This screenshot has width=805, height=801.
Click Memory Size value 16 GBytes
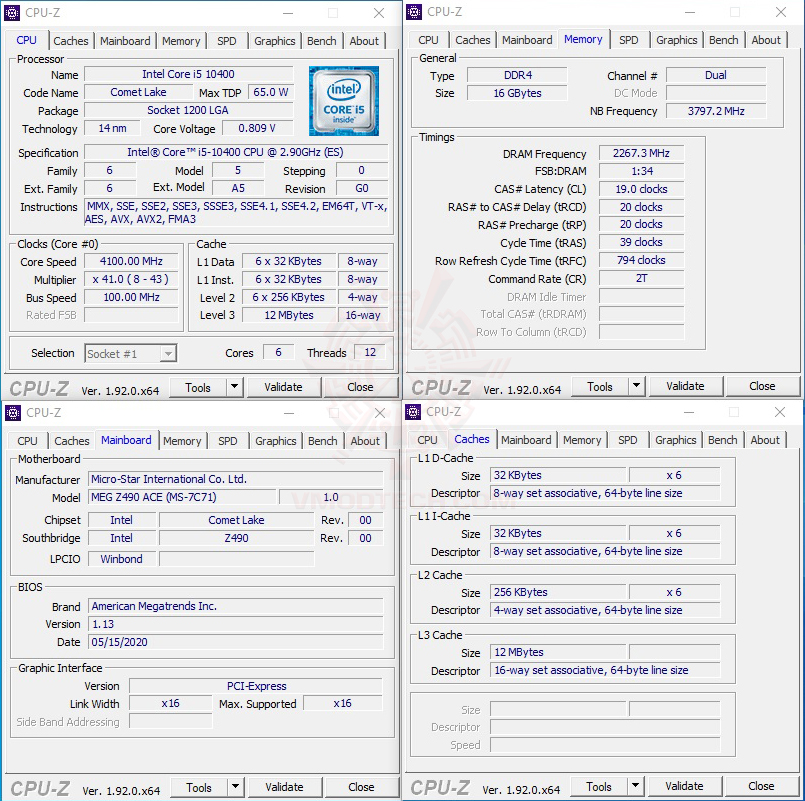click(x=518, y=93)
